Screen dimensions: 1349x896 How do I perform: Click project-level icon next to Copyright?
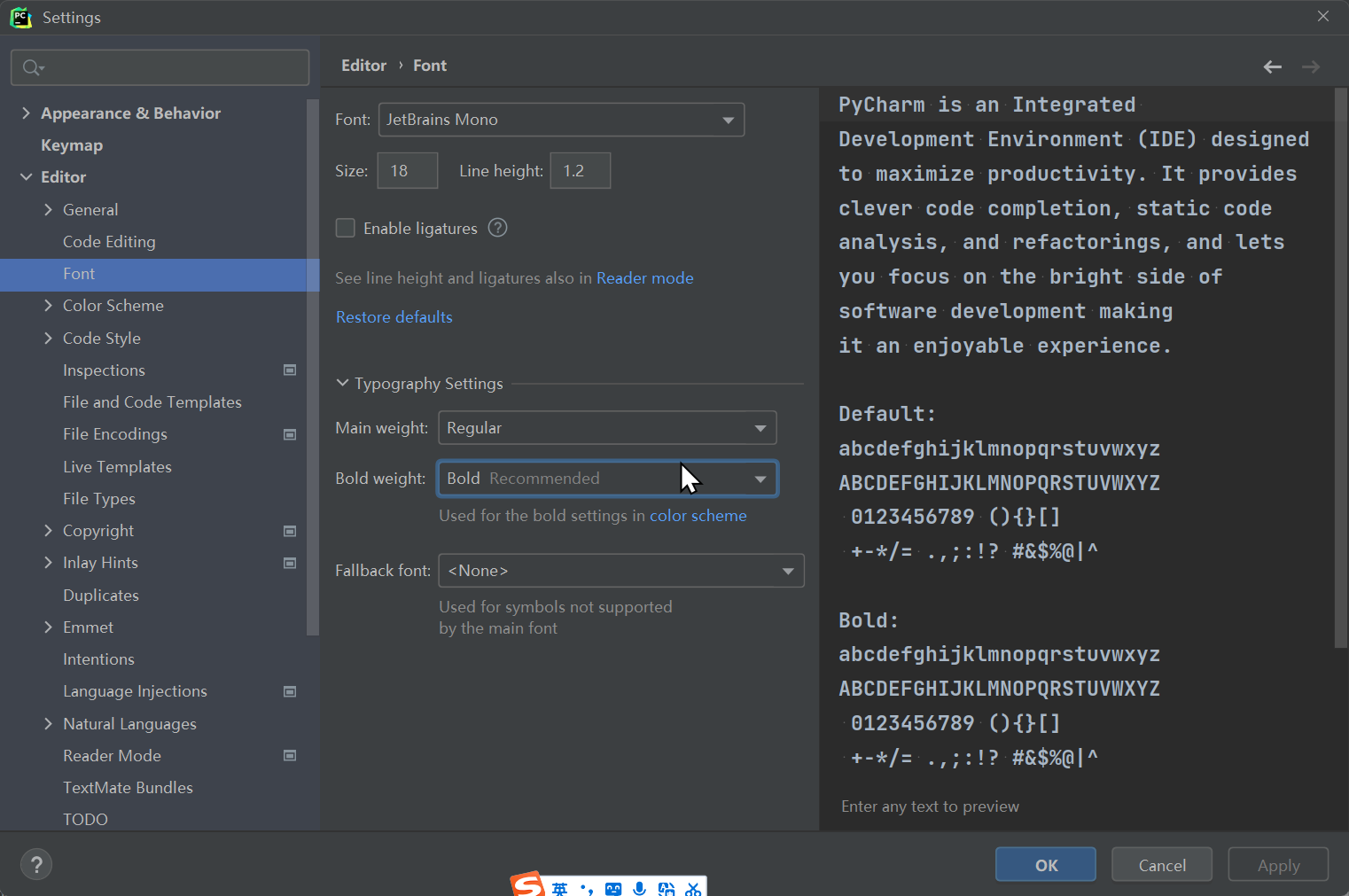coord(290,531)
